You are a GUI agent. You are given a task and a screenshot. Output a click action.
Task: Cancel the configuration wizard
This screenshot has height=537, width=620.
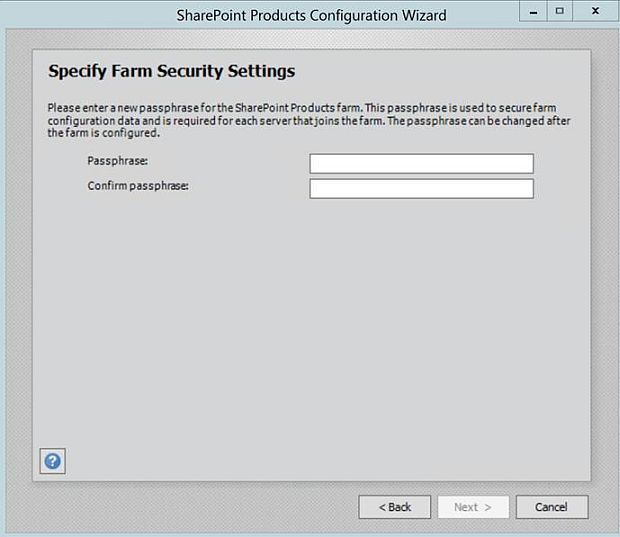pyautogui.click(x=552, y=507)
